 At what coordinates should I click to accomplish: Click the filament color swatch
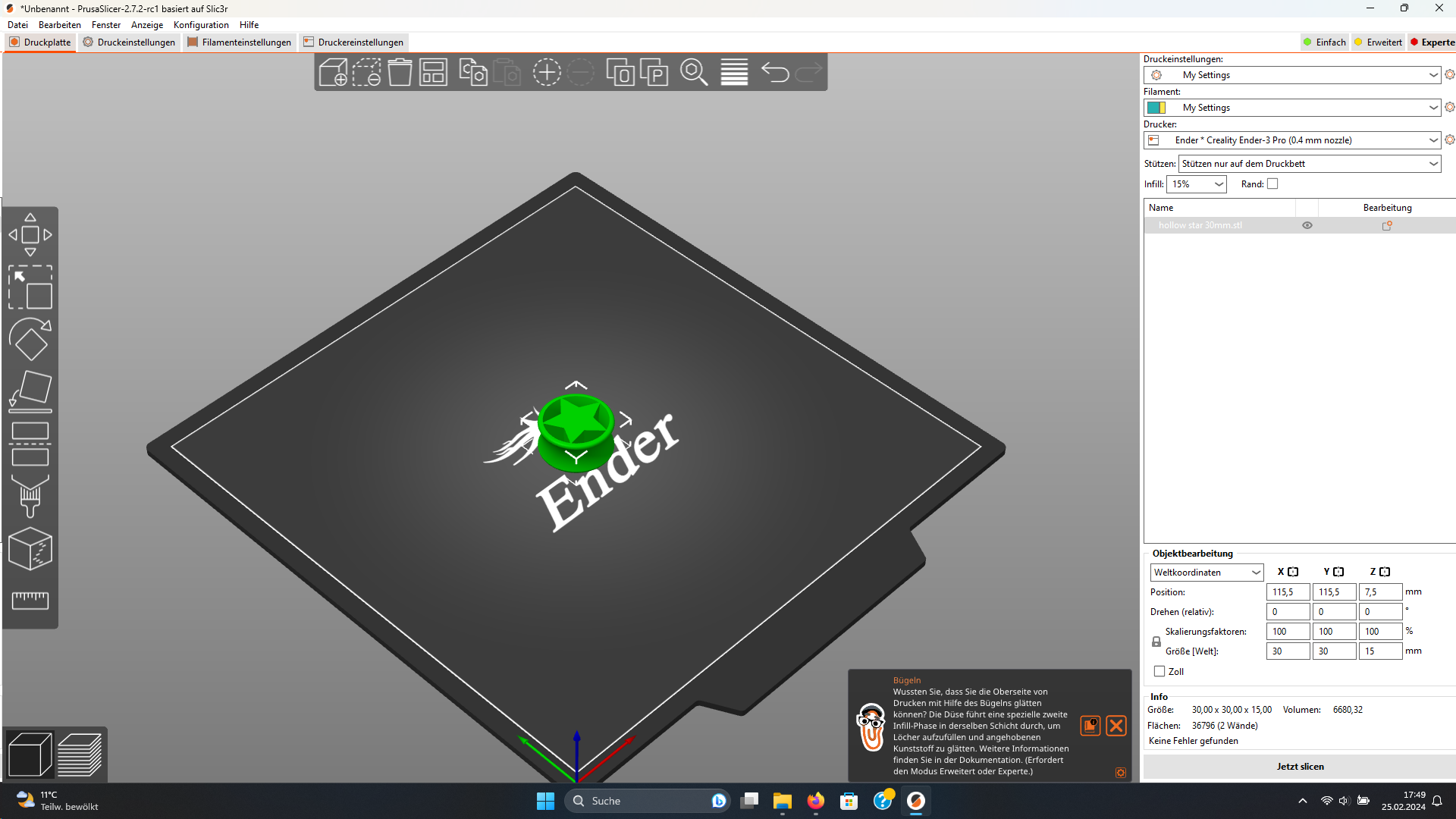click(1156, 108)
